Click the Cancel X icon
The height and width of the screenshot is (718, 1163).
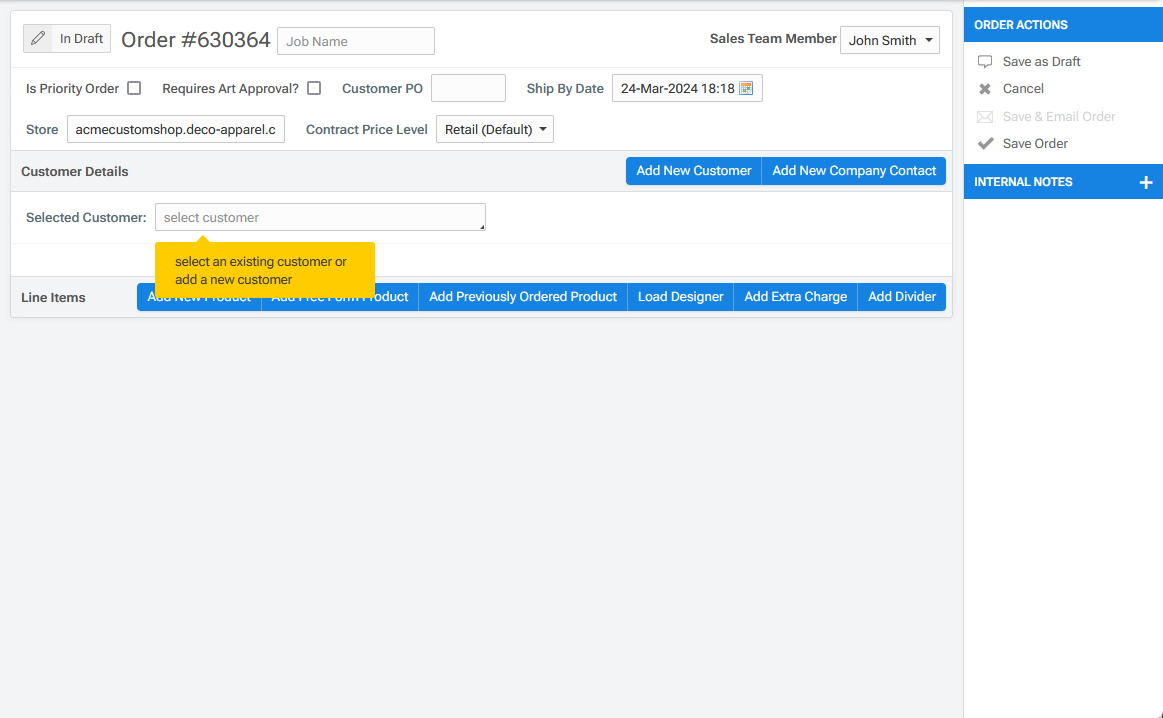click(x=985, y=89)
